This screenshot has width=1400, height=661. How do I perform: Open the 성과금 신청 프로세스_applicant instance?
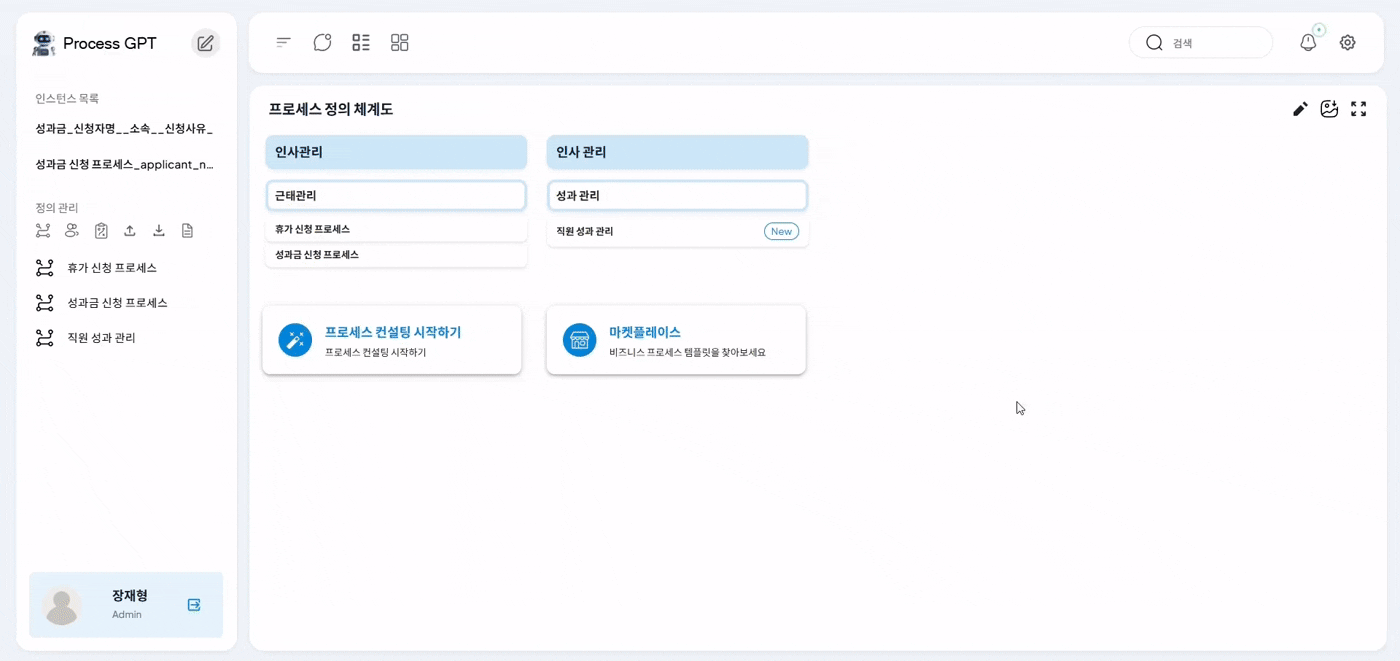[124, 164]
